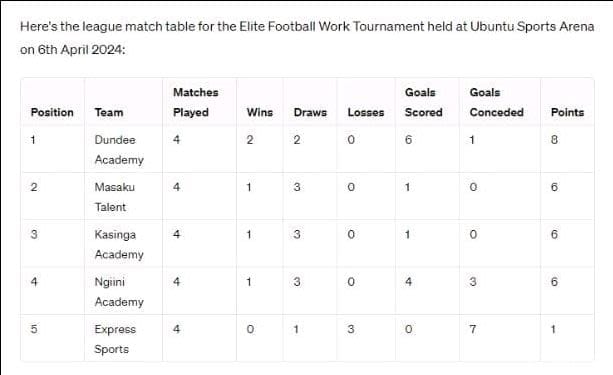Click the Express Sports team cell
Viewport: 613px width, 375px height.
coord(115,339)
